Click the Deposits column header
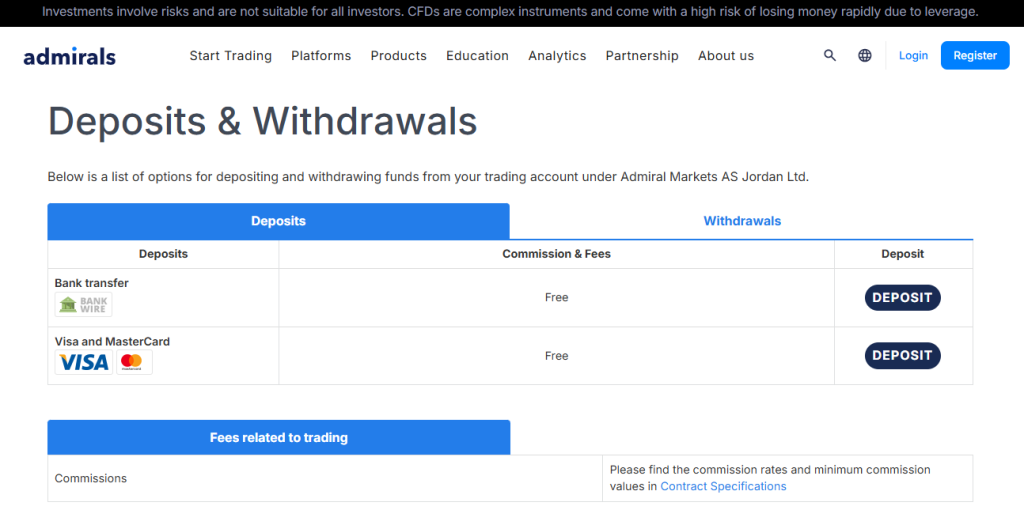1024x525 pixels. [x=163, y=254]
